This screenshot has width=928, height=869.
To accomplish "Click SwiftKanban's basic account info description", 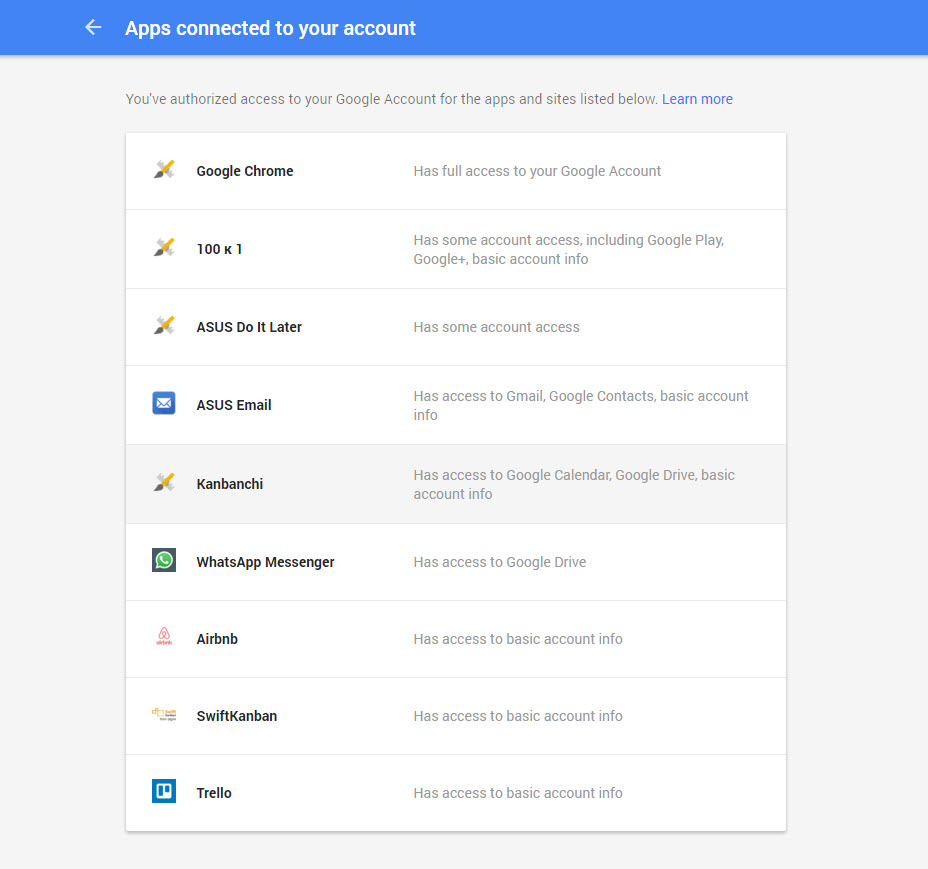I will tap(518, 716).
